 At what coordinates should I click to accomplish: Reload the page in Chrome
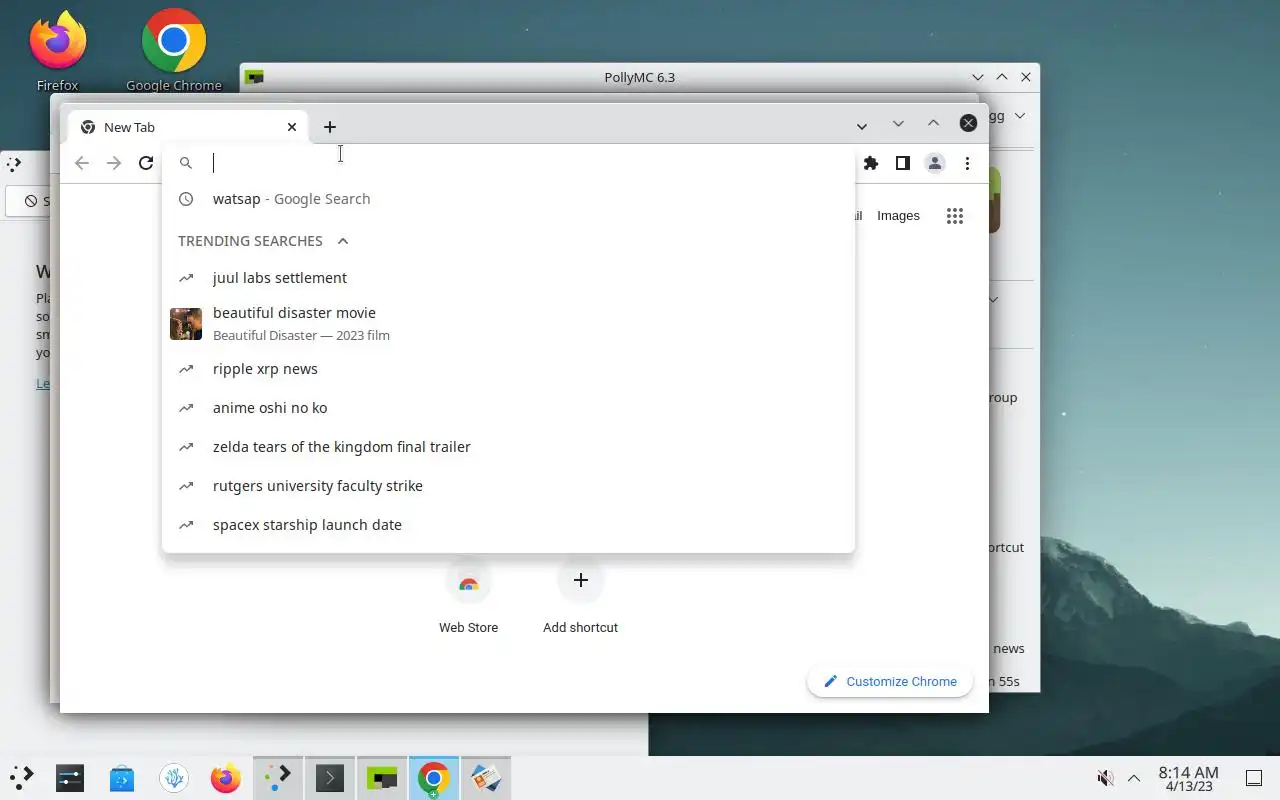[x=146, y=163]
